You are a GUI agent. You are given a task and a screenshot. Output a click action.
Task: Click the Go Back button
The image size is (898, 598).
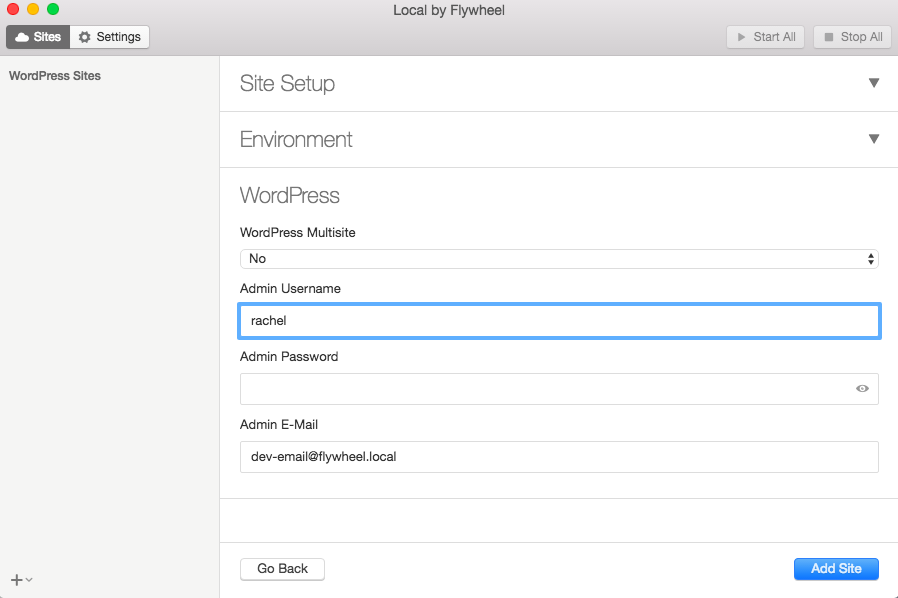tap(282, 569)
